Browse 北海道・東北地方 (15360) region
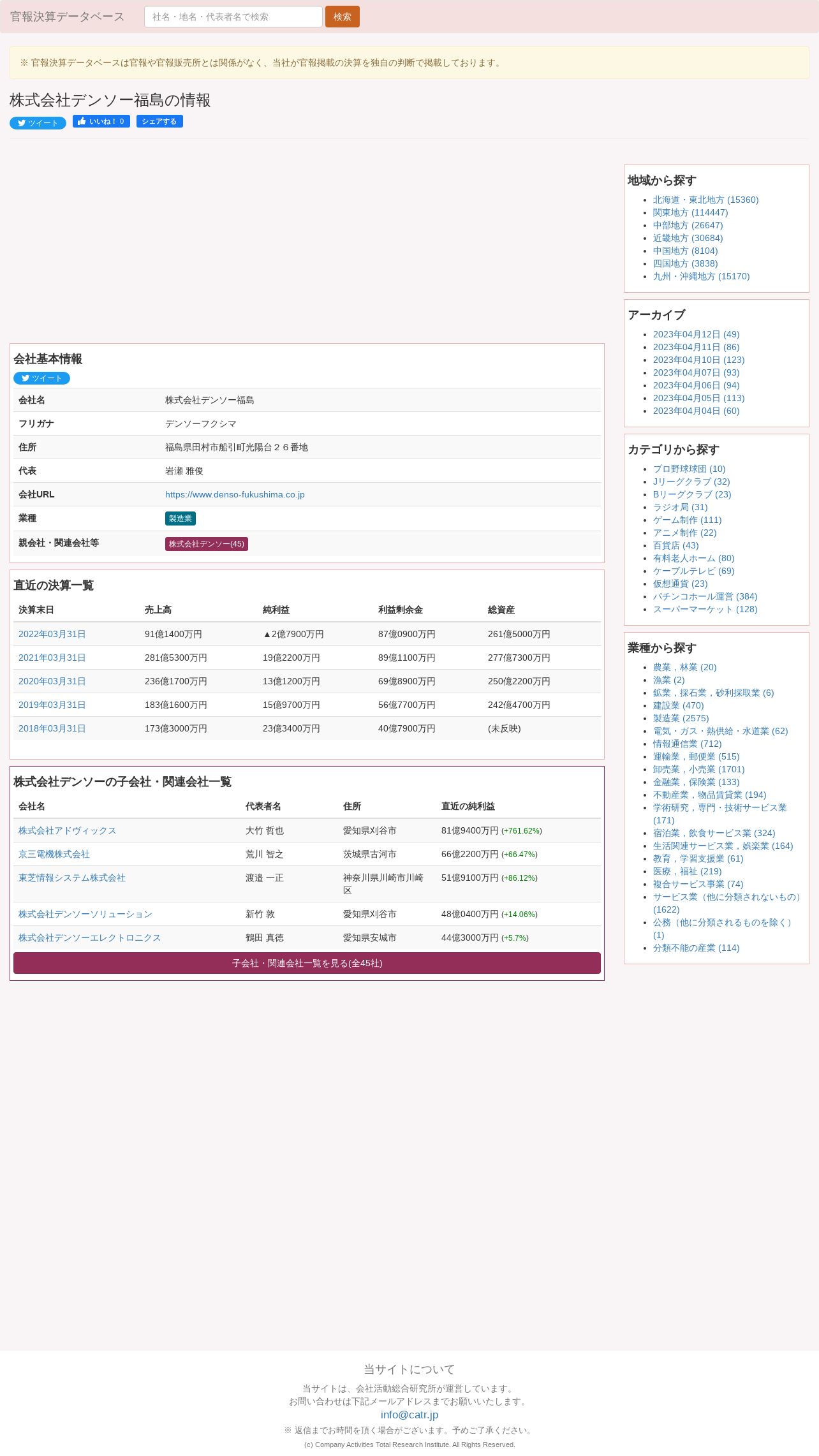The width and height of the screenshot is (819, 1456). (705, 200)
